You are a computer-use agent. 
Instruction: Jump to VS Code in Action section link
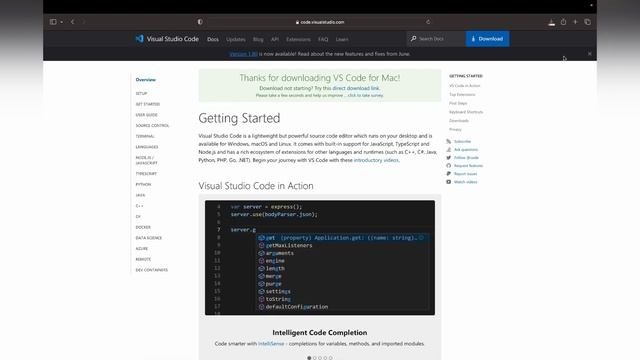click(464, 86)
